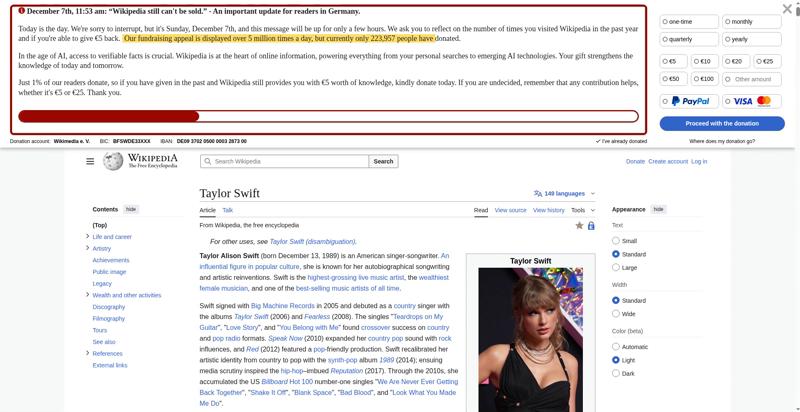Click Proceed with the donation button
800x412 pixels.
point(721,123)
